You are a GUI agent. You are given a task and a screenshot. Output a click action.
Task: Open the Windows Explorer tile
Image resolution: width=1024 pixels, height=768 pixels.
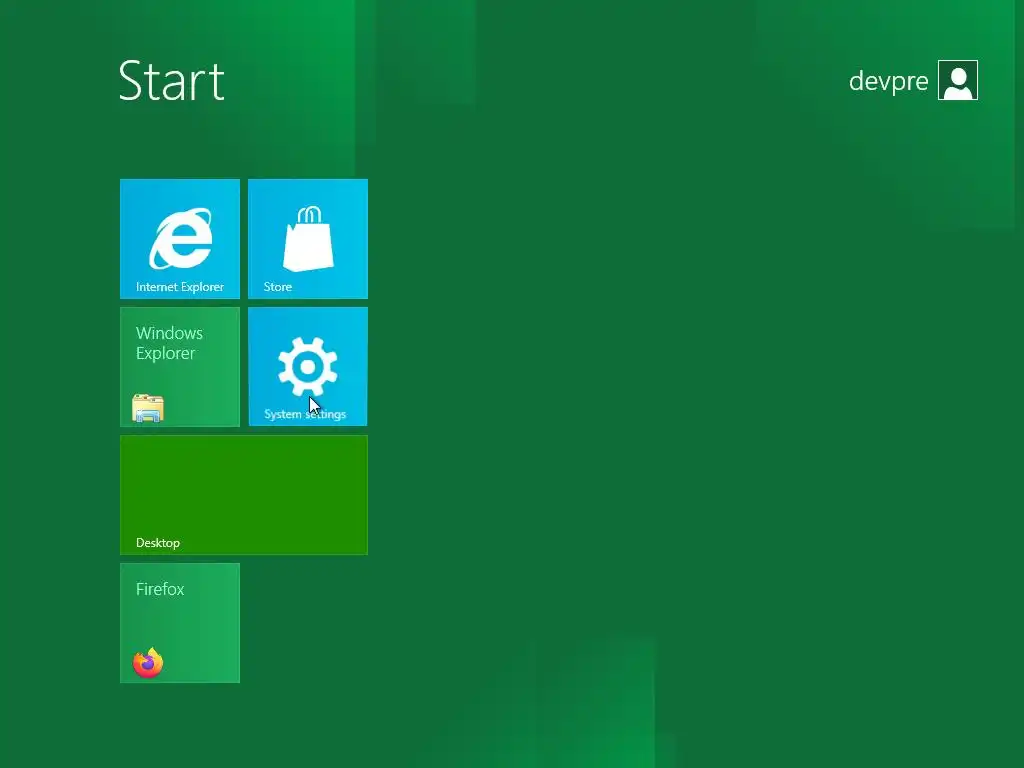pos(180,366)
